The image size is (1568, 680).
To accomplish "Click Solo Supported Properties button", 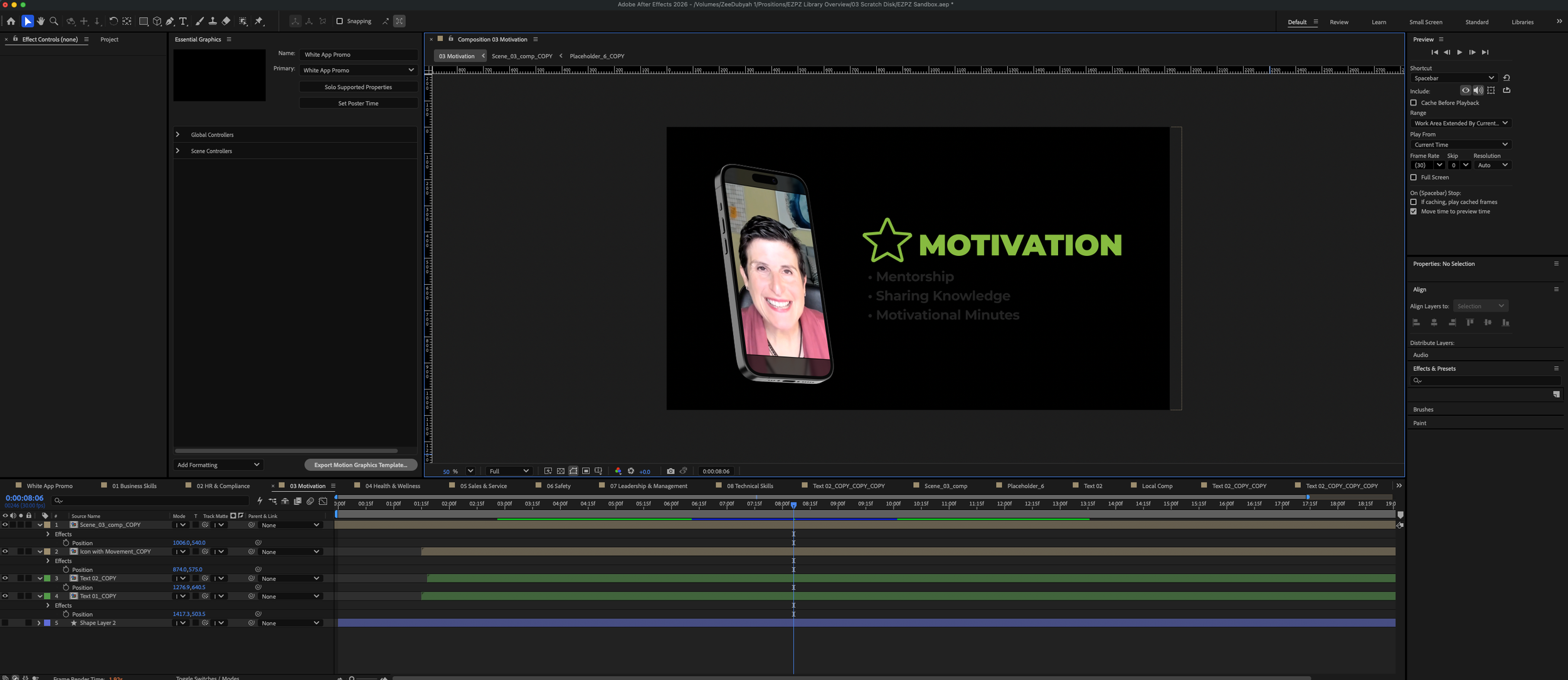I will point(358,87).
